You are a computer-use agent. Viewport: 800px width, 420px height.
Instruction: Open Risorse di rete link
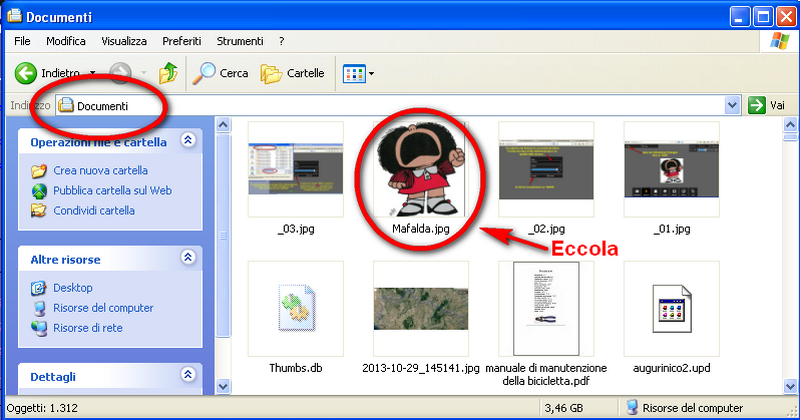88,328
